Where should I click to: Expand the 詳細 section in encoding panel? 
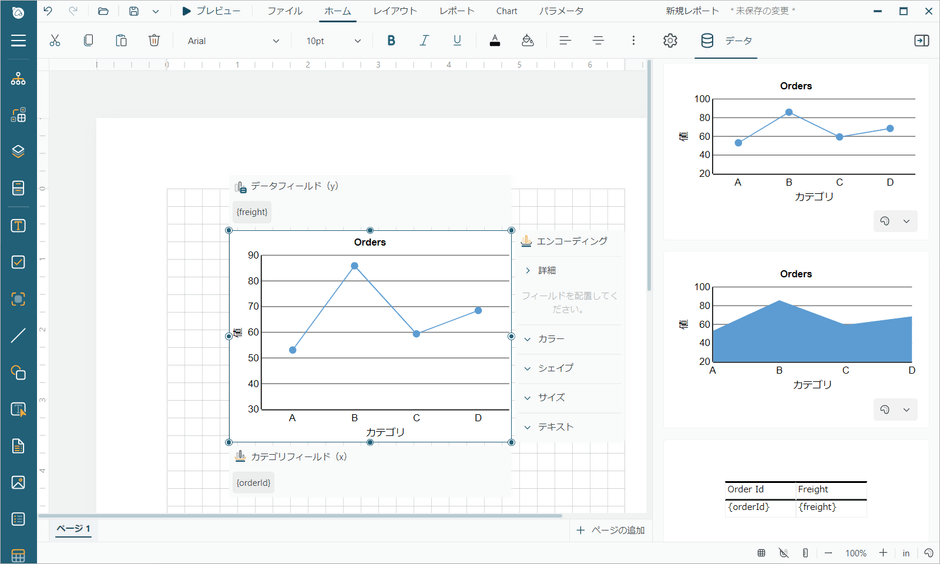(540, 270)
